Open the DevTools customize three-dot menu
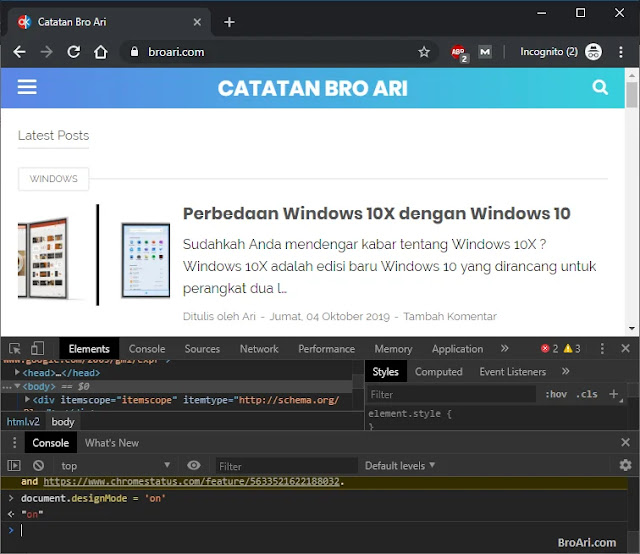Screen dimensions: 640x554 602,349
